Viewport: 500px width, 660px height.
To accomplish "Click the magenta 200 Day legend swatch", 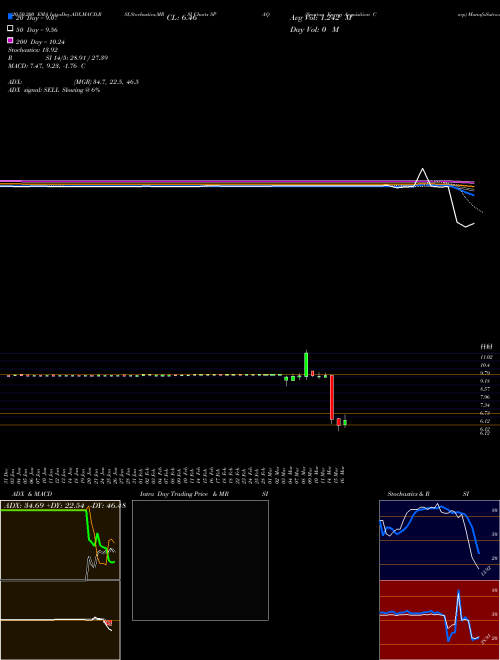I will (11, 40).
